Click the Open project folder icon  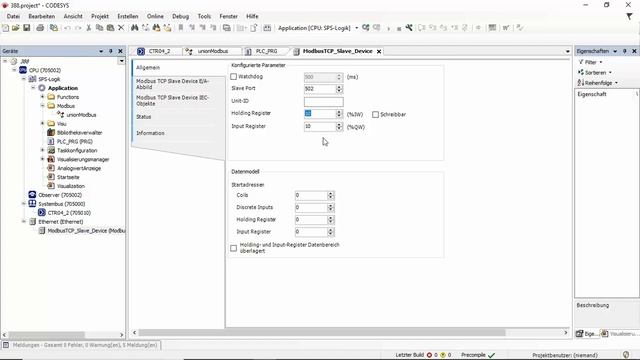point(16,28)
